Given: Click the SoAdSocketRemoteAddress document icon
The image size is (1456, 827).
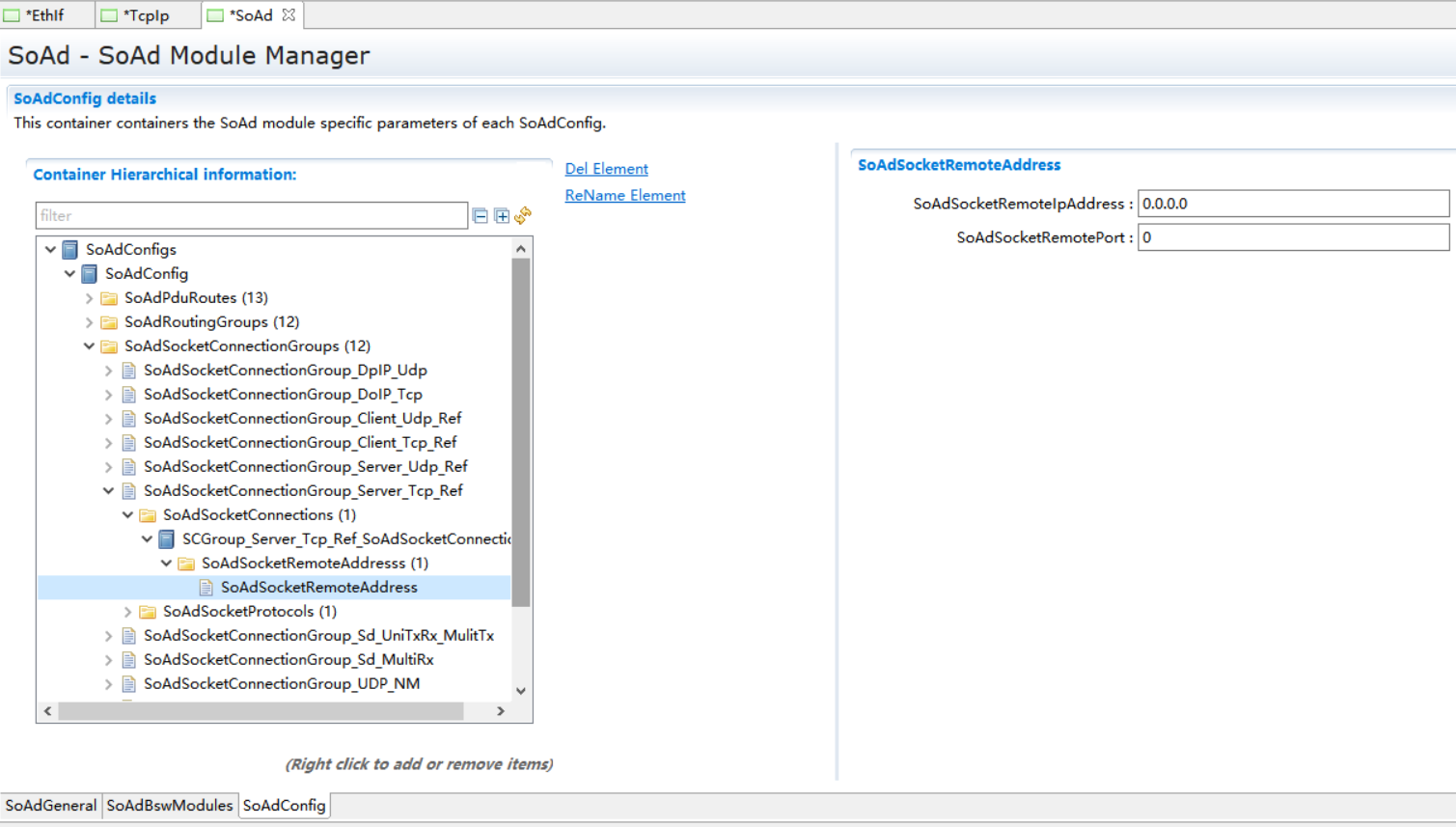Looking at the screenshot, I should pos(206,588).
